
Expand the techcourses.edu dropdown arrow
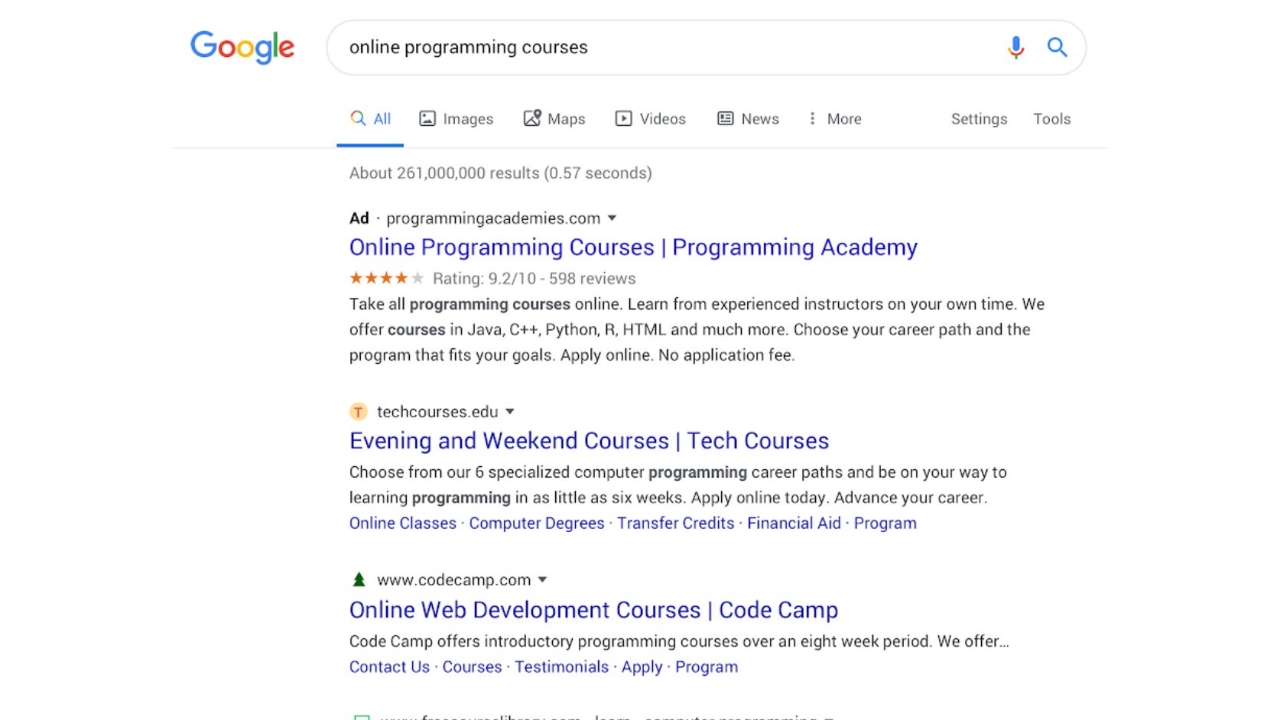[510, 412]
